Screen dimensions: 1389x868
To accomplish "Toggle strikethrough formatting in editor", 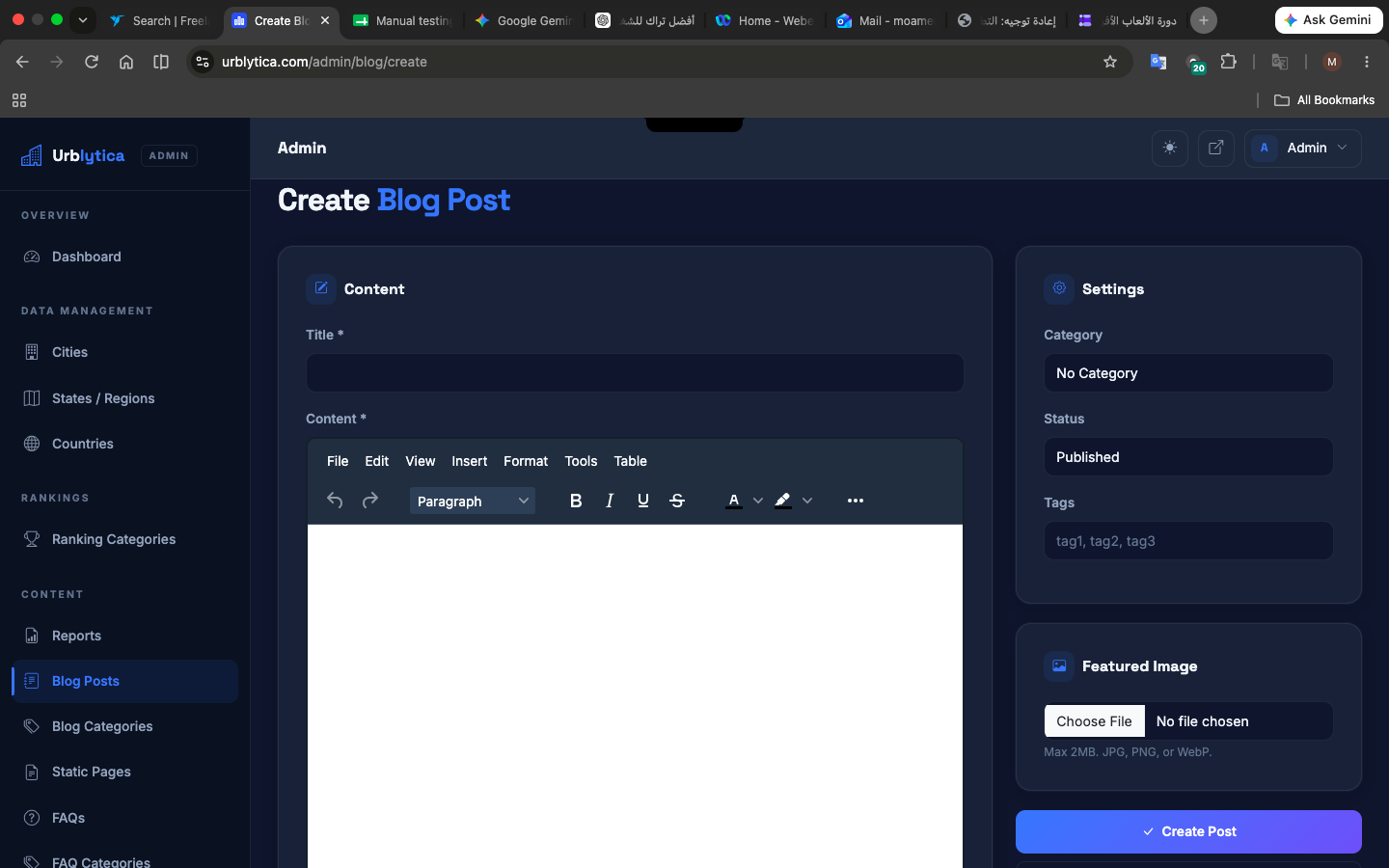I will click(677, 501).
